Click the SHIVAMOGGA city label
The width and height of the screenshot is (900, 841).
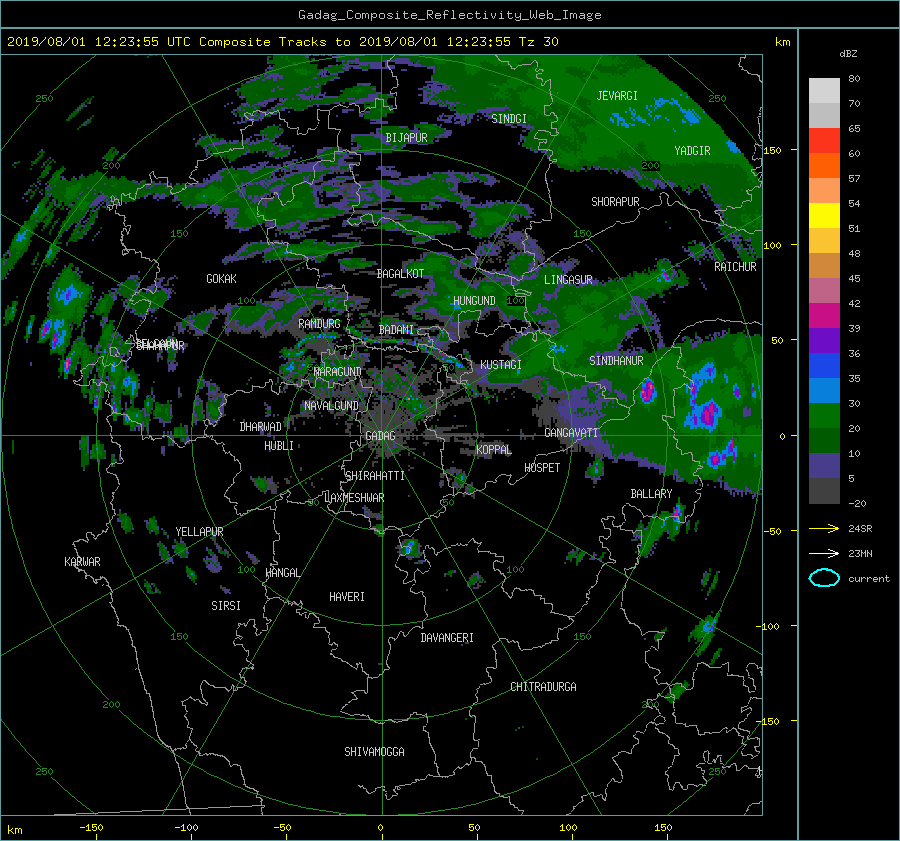tap(374, 752)
